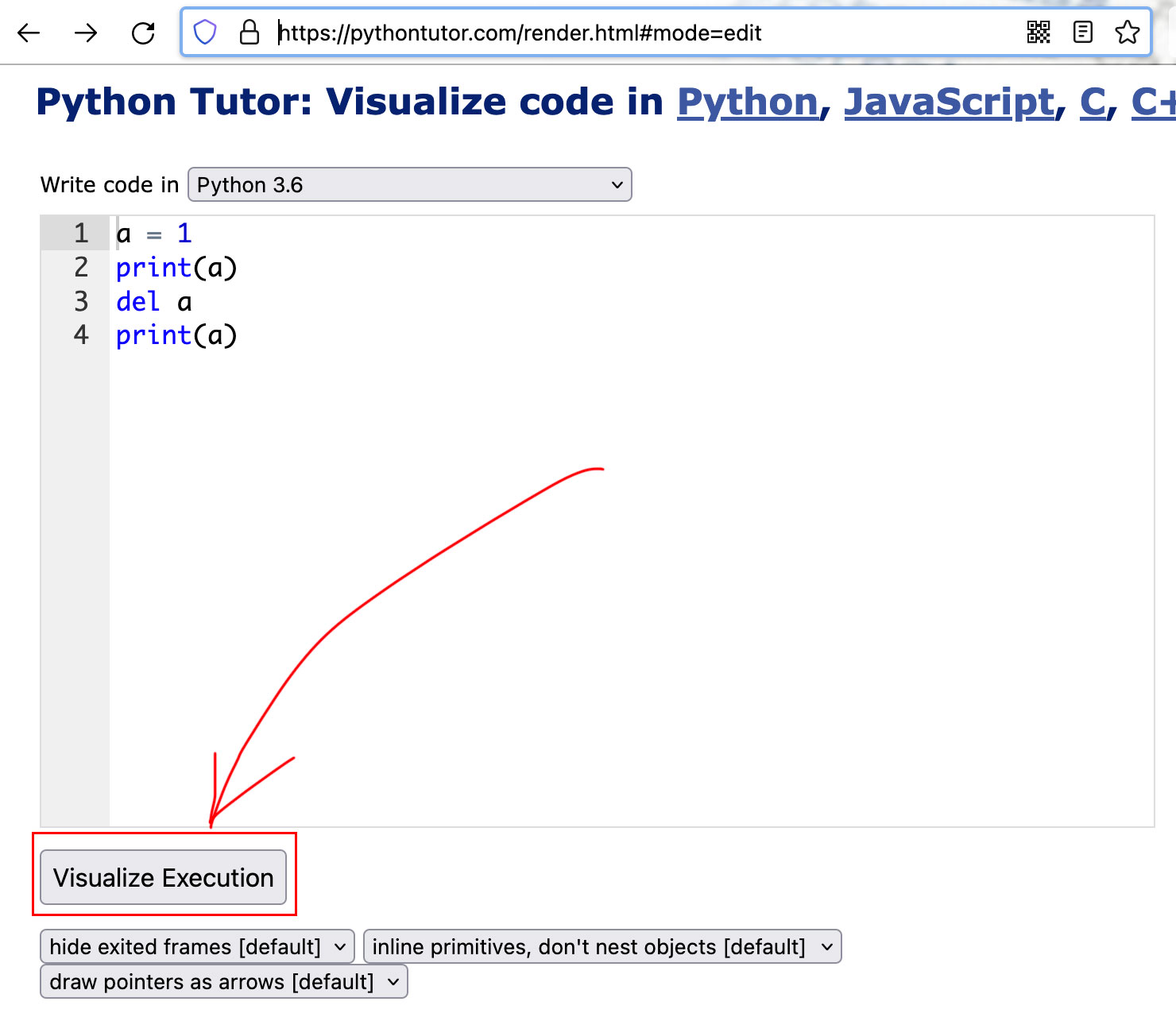This screenshot has width=1176, height=1017.
Task: Open the 'draw pointers as arrows [default]' dropdown
Action: (224, 981)
